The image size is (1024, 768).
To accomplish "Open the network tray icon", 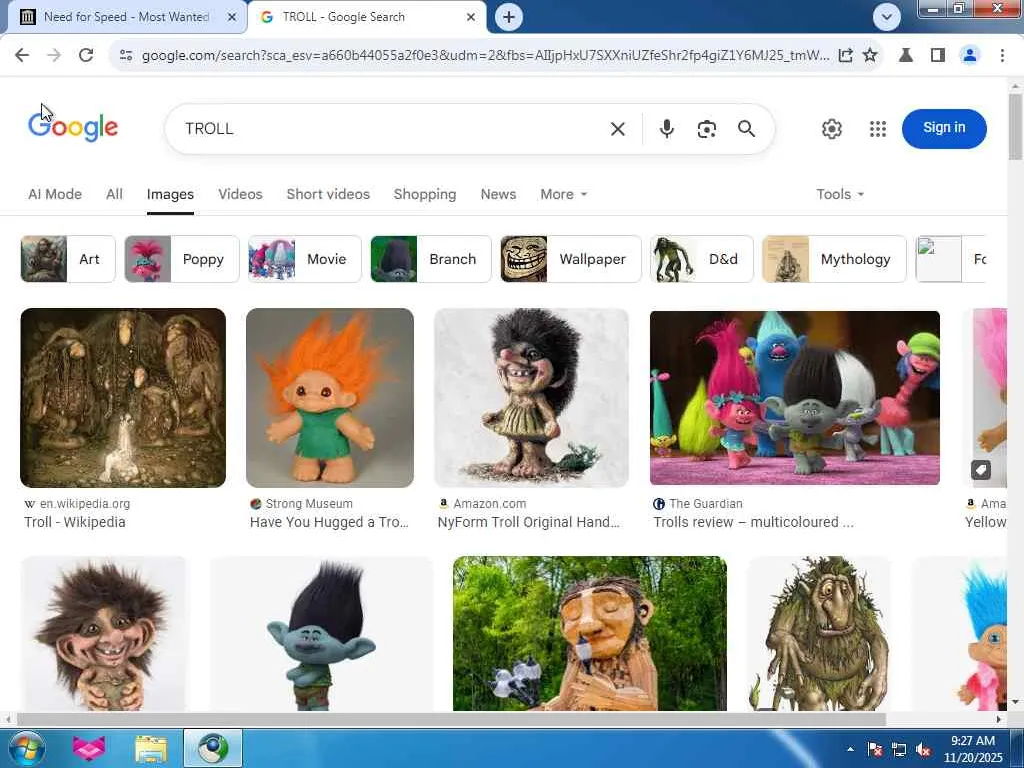I will click(x=899, y=750).
